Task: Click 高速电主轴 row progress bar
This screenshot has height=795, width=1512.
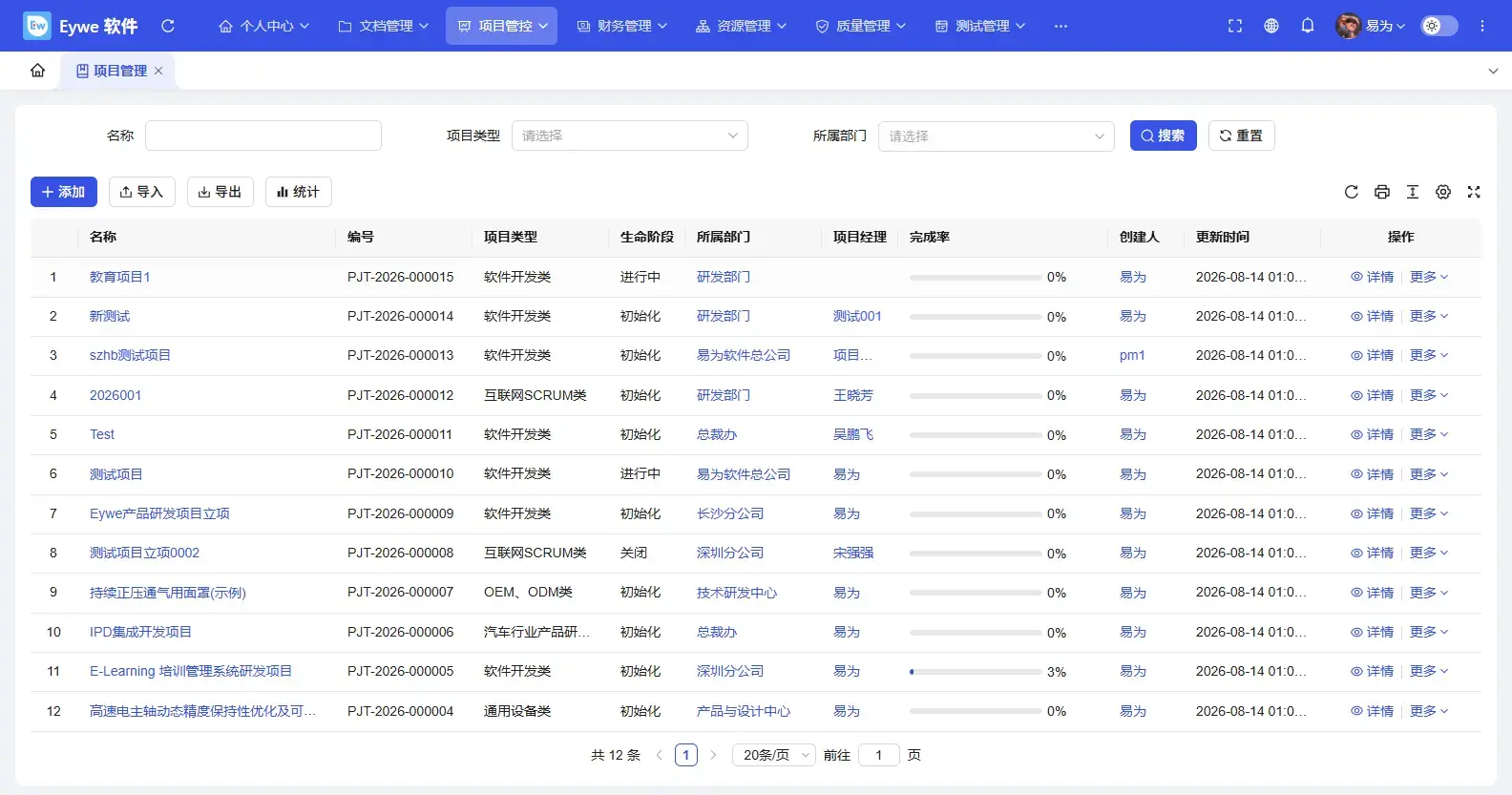Action: 976,711
